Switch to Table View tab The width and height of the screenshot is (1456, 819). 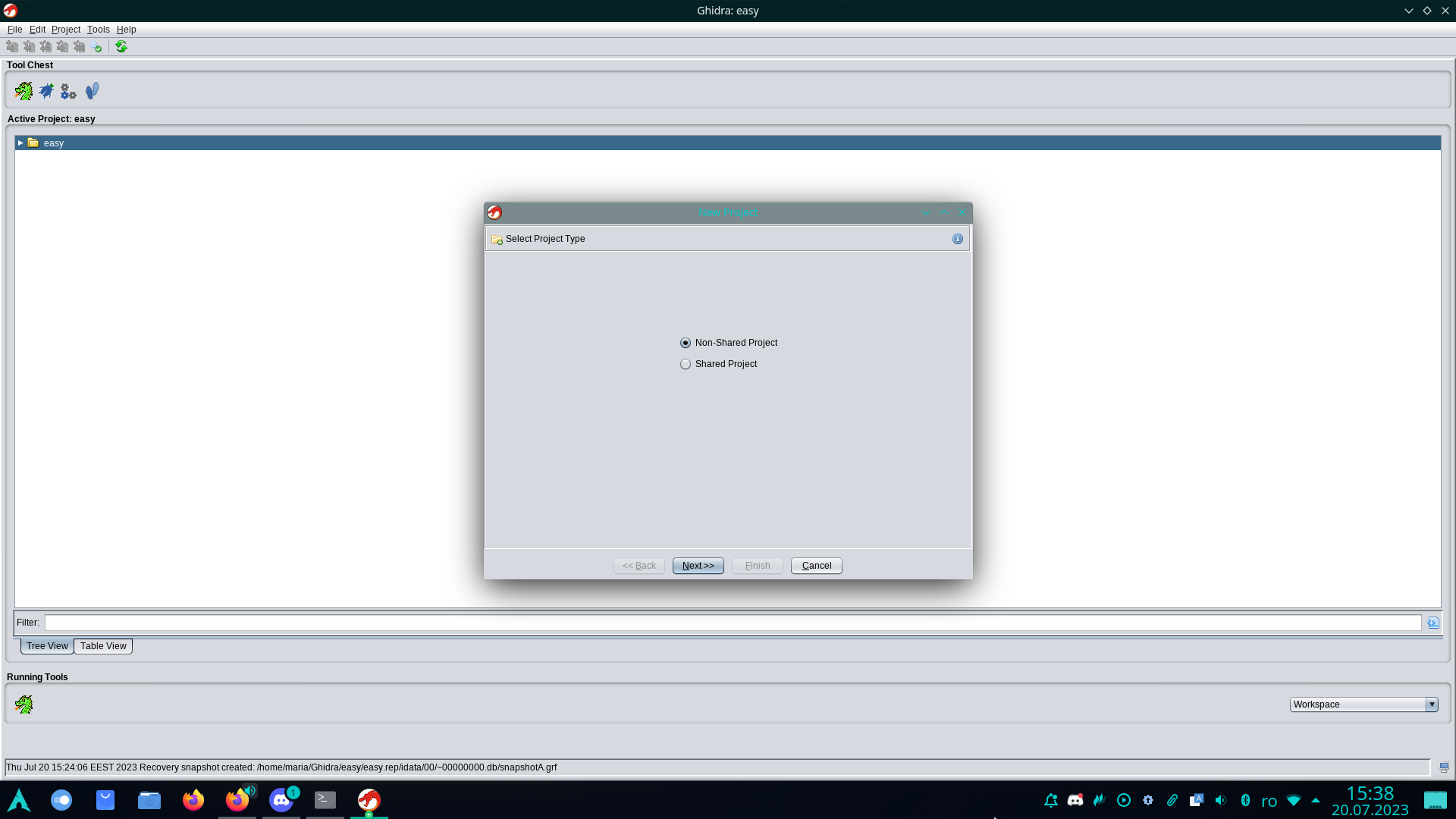pyautogui.click(x=103, y=646)
